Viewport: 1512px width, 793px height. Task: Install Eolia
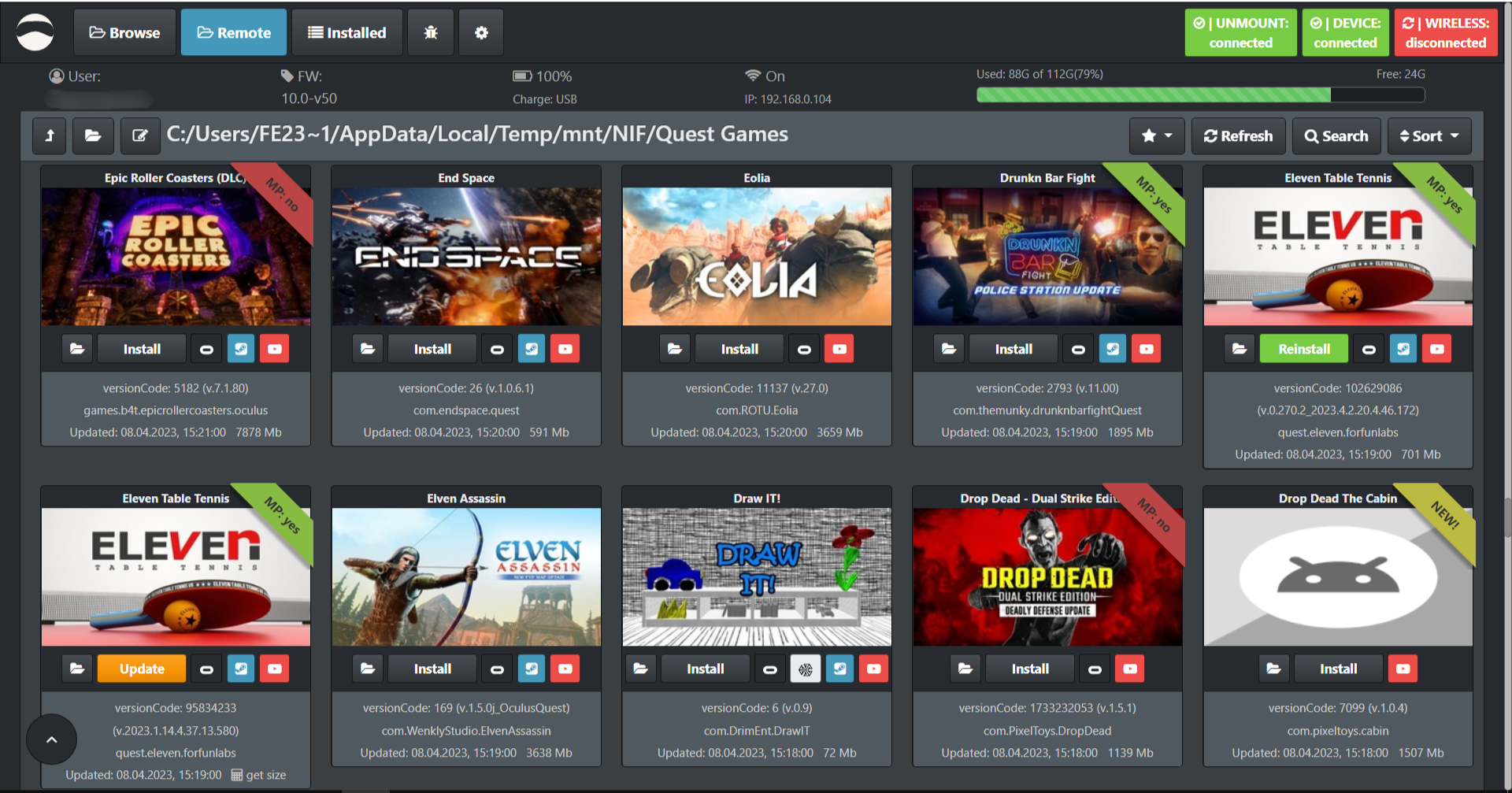(x=739, y=349)
